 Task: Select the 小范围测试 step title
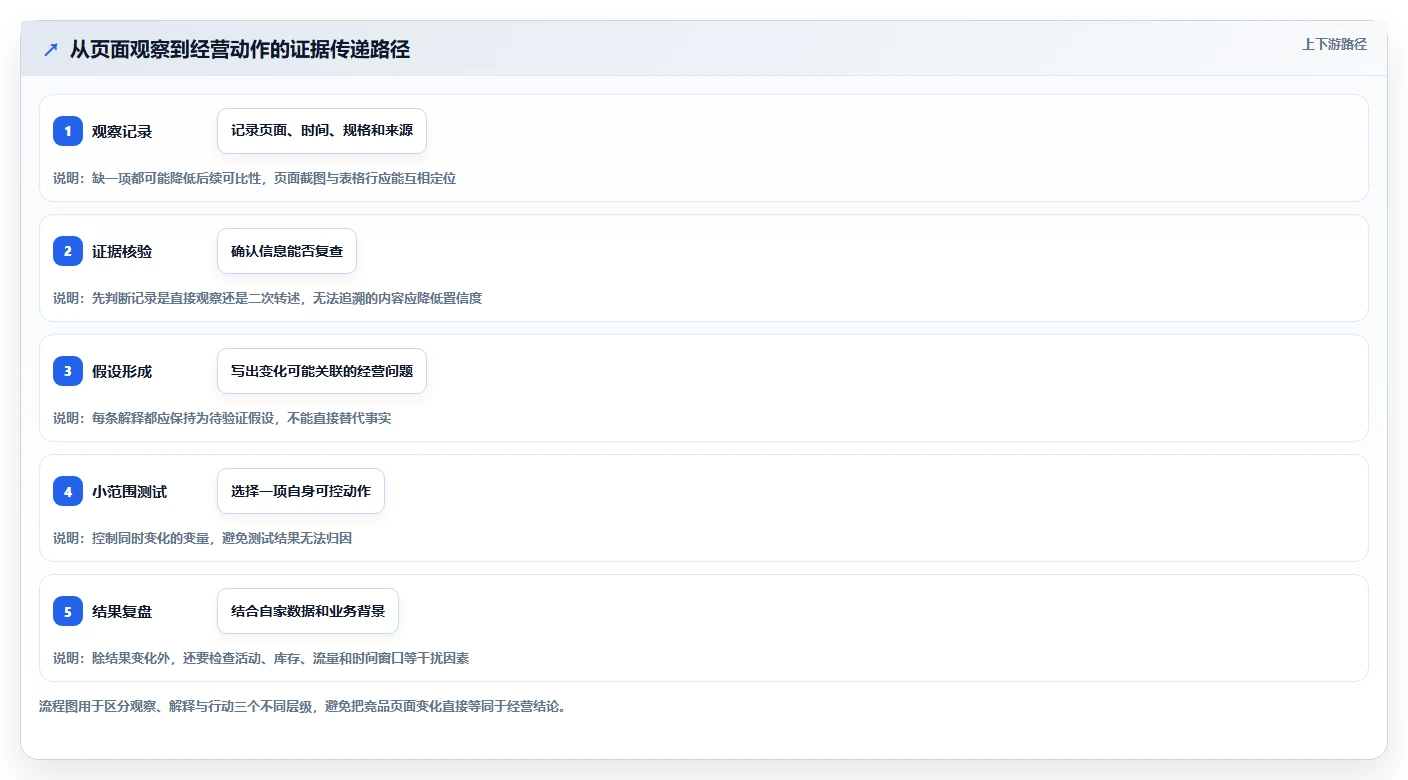tap(130, 491)
